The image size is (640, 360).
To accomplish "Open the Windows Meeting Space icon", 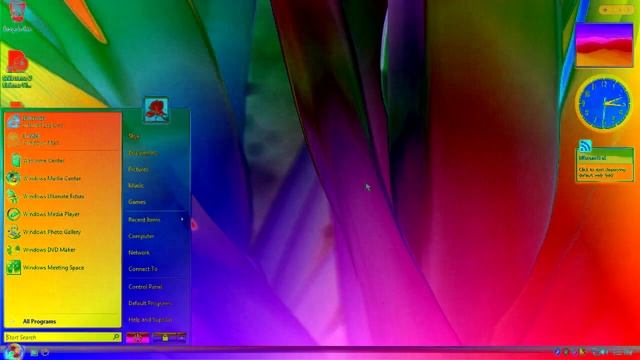I will [x=13, y=267].
